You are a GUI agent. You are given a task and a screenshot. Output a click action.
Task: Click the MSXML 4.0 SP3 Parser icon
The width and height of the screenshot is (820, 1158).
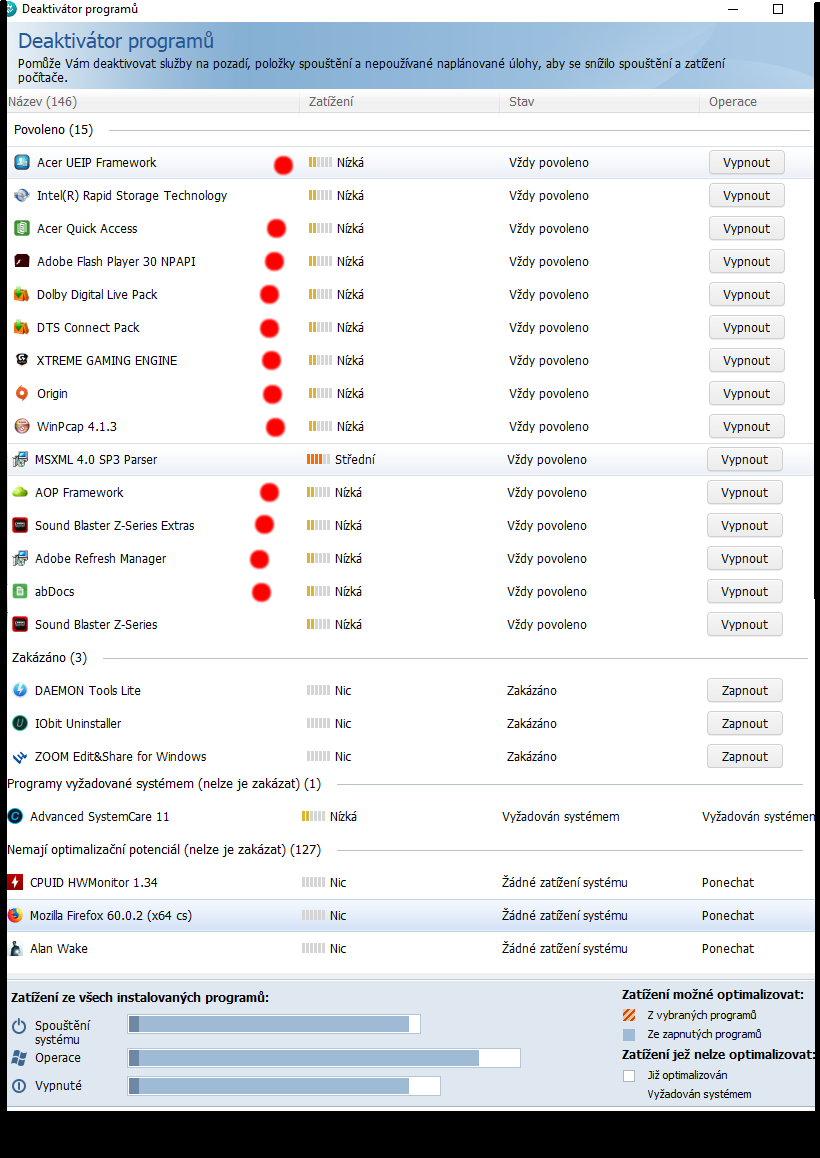pyautogui.click(x=20, y=459)
